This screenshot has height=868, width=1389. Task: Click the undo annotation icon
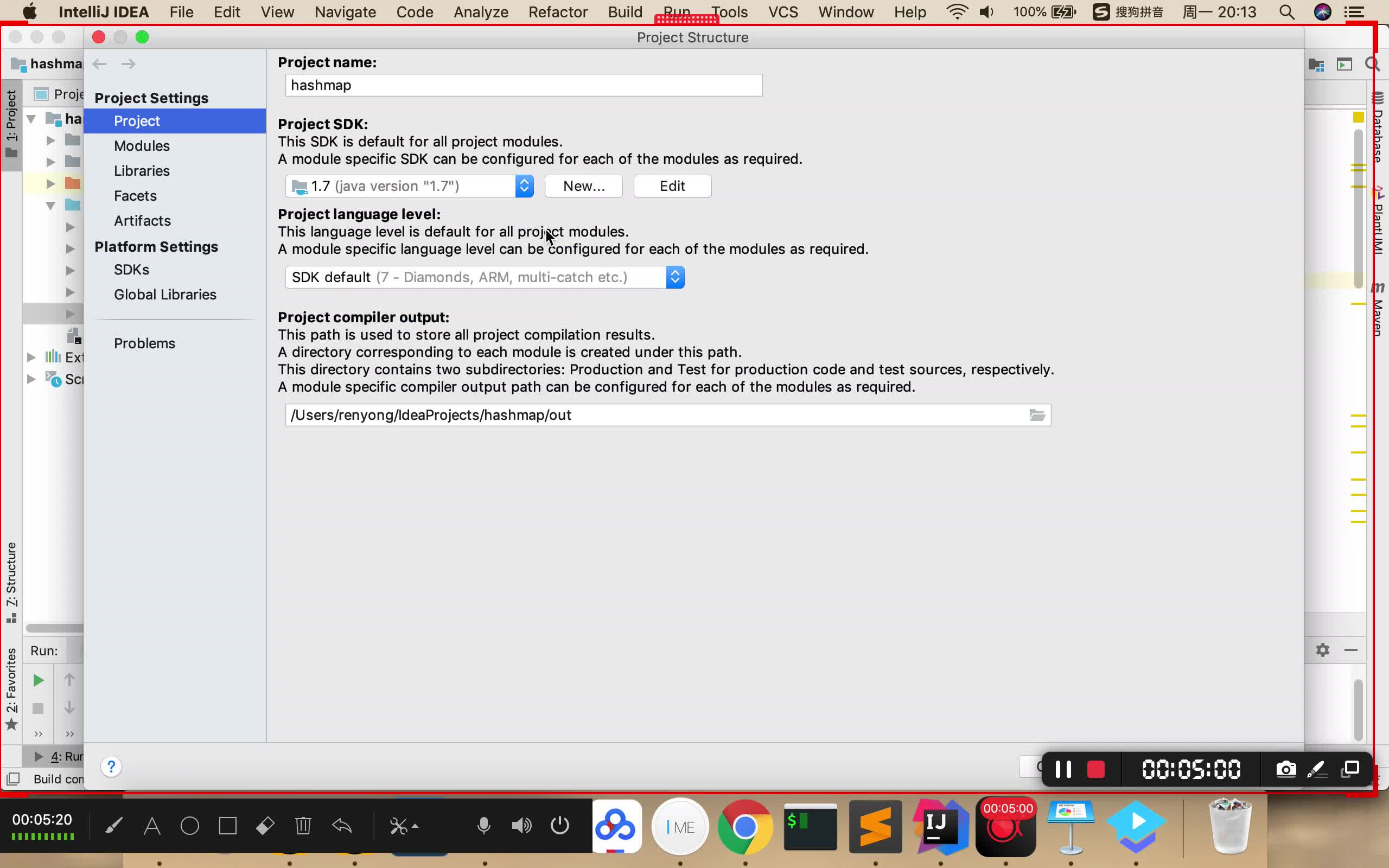[x=341, y=825]
